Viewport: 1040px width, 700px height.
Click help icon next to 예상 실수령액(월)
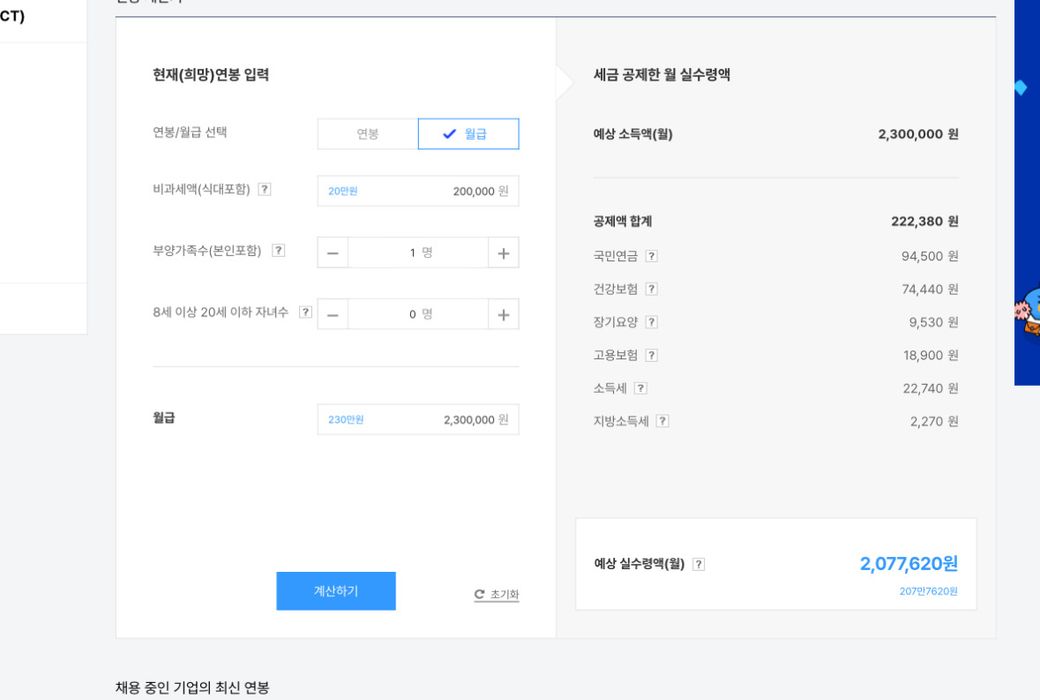coord(698,564)
